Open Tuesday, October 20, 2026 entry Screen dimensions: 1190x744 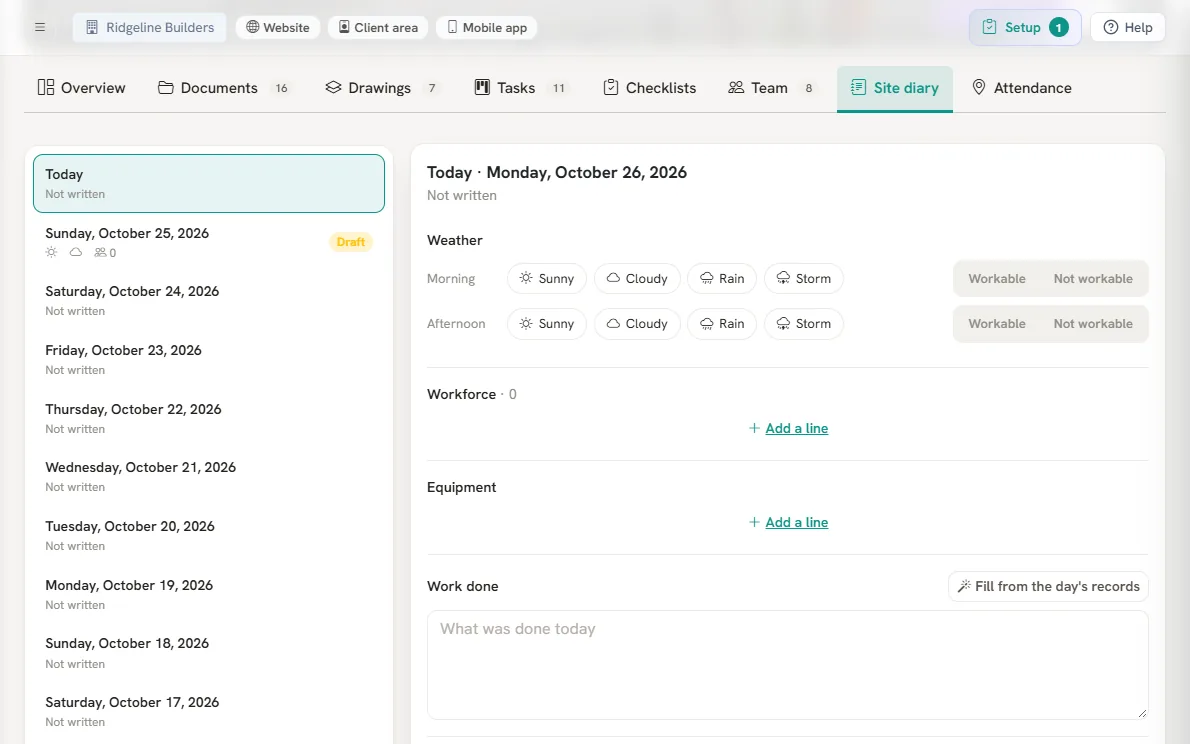pyautogui.click(x=209, y=535)
